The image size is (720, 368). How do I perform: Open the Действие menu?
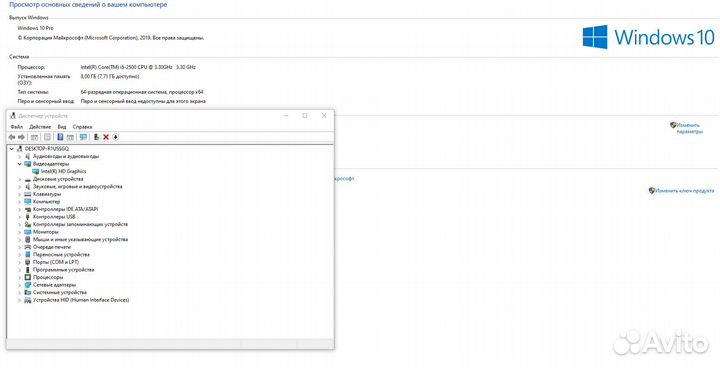pyautogui.click(x=40, y=127)
